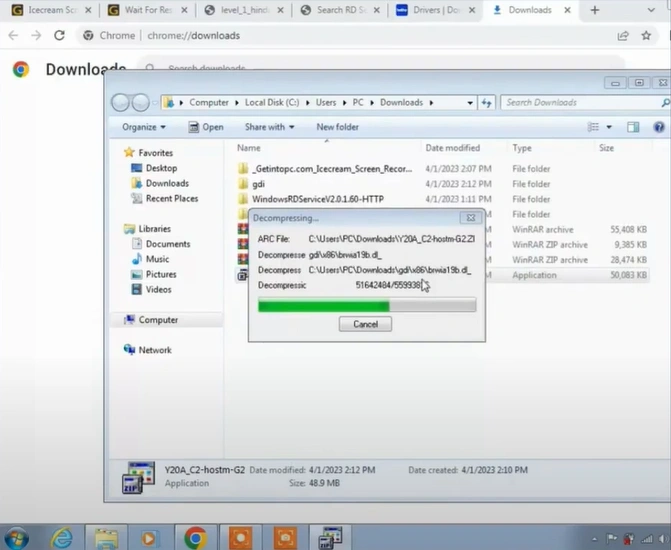Close the Decompressing dialog window
This screenshot has width=671, height=550.
click(x=470, y=217)
